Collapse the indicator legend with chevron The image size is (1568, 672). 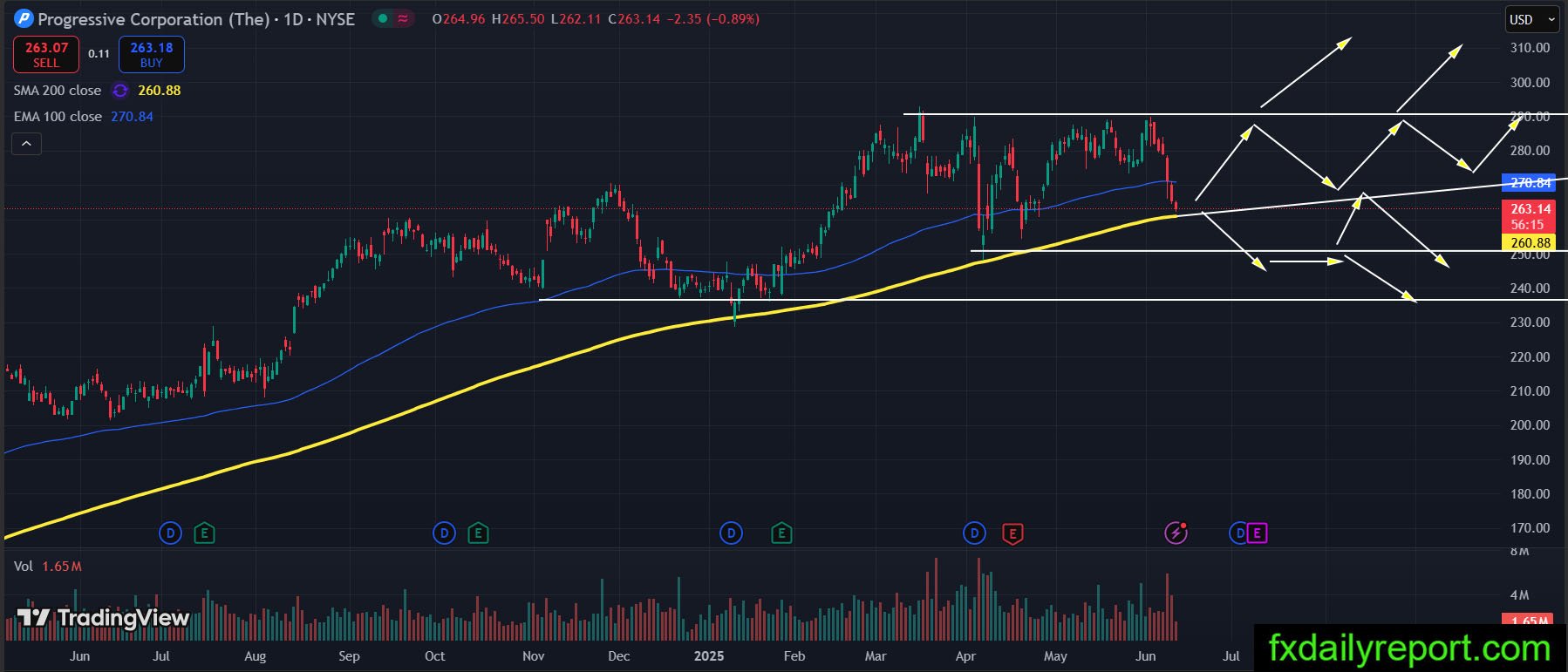26,144
